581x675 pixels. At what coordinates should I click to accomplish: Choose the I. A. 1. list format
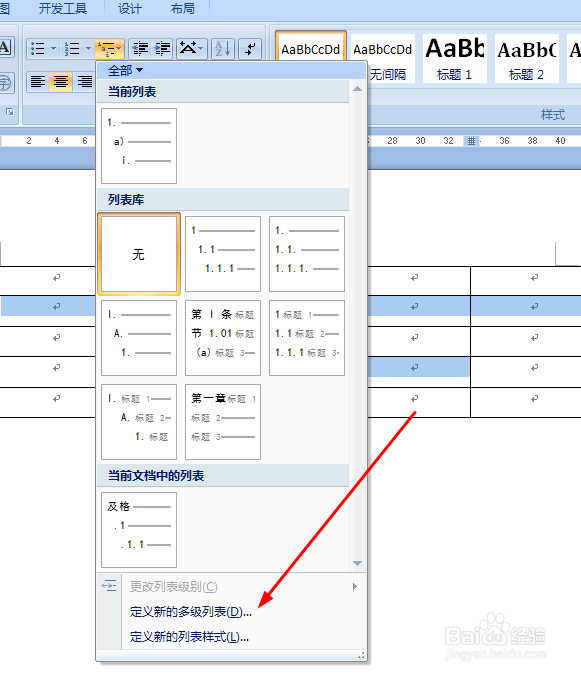[139, 338]
